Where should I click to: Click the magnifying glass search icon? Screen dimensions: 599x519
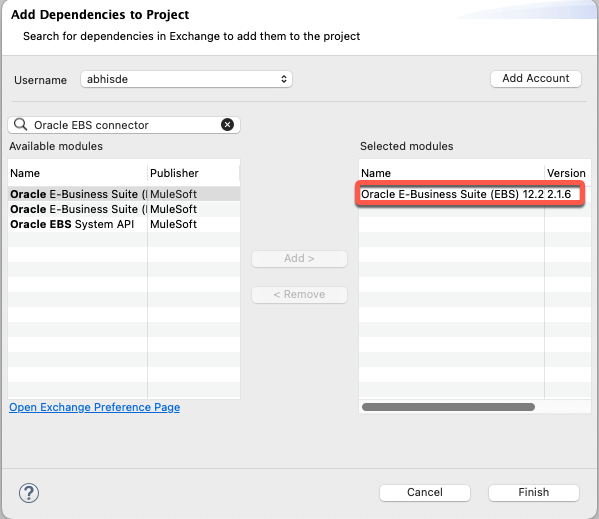coord(21,124)
